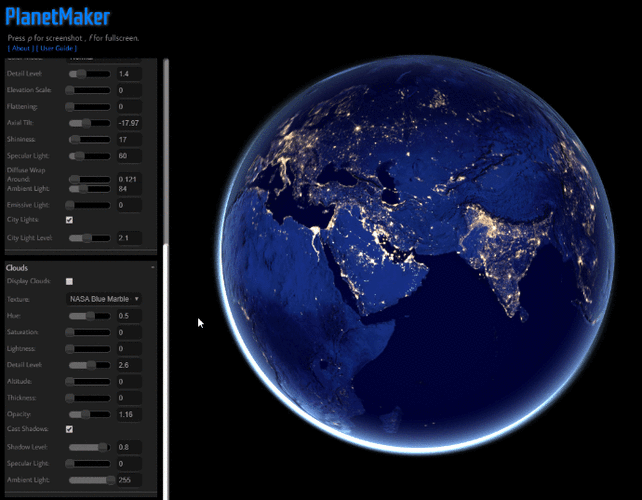Click the City Light Level slider
Viewport: 642px width, 500px height.
point(89,238)
